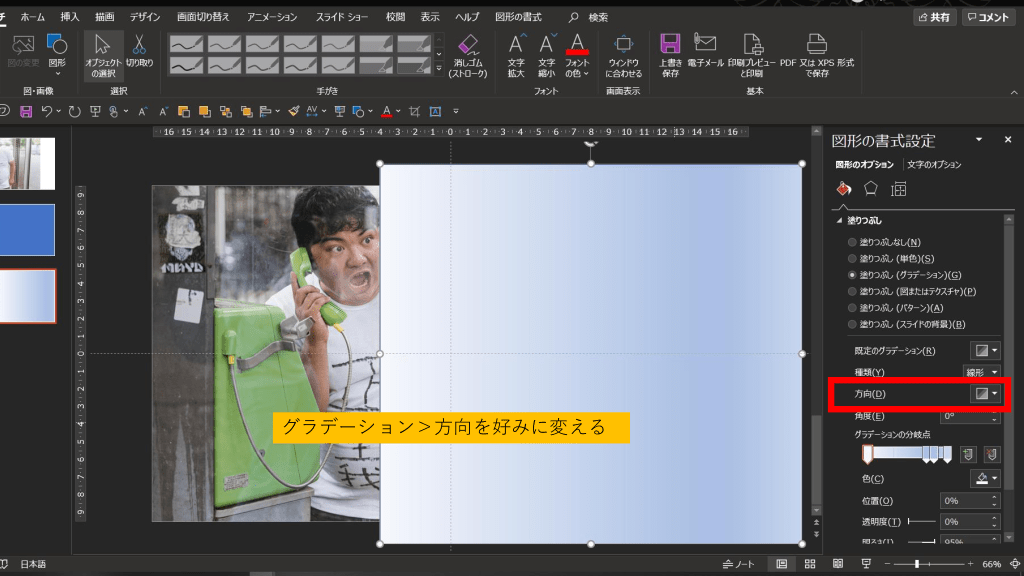Image resolution: width=1024 pixels, height=576 pixels.
Task: Click the 電子メール envelope icon
Action: (x=705, y=52)
